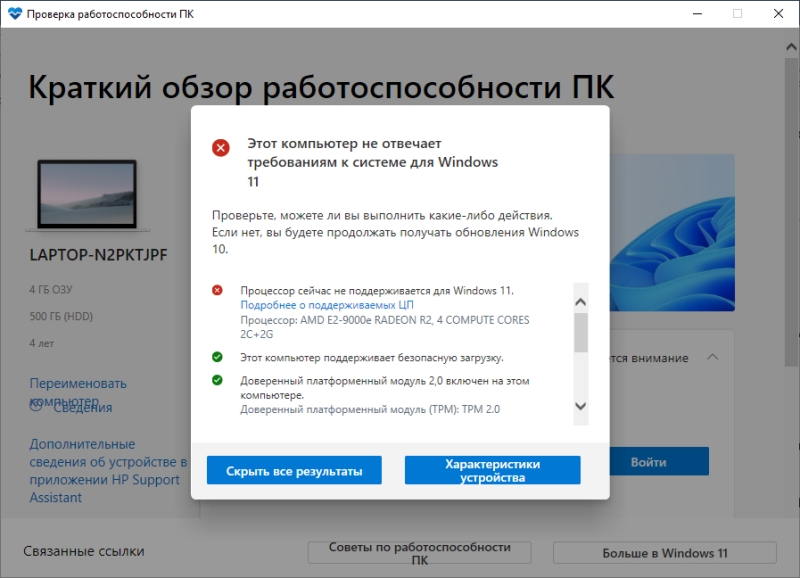Click main window scrollbar up arrow

point(791,47)
